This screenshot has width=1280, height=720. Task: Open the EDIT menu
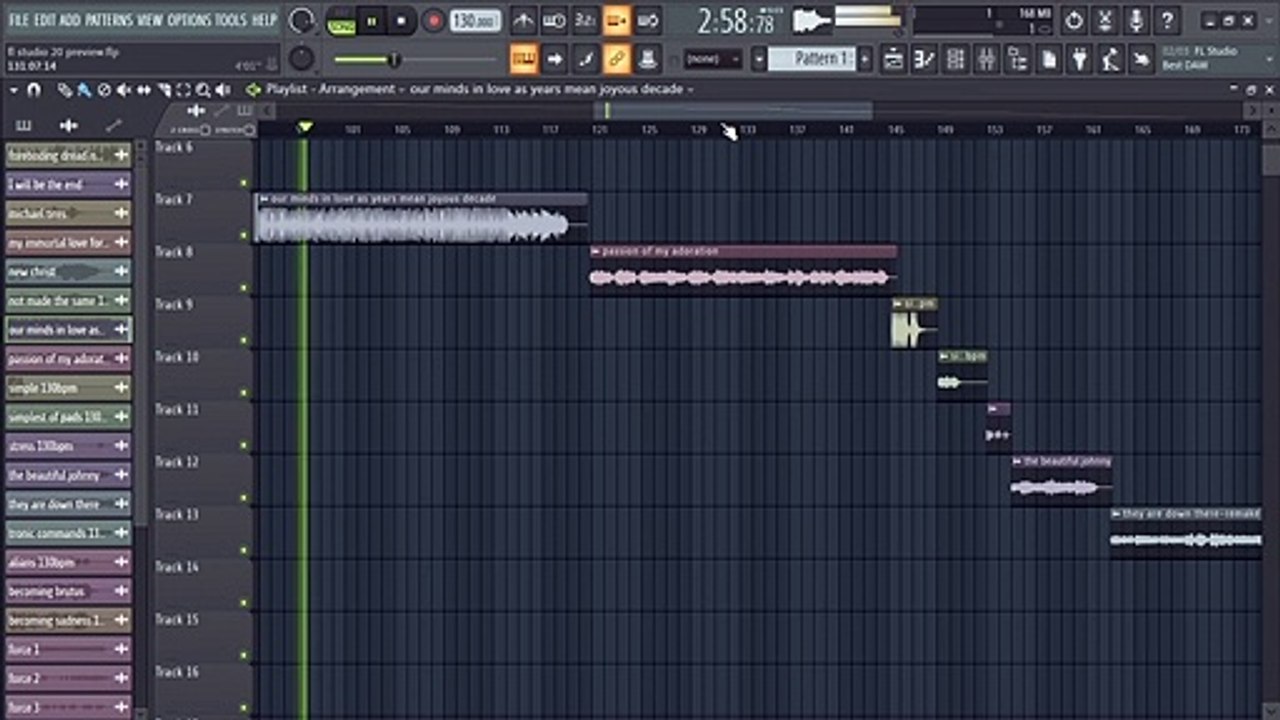[44, 20]
